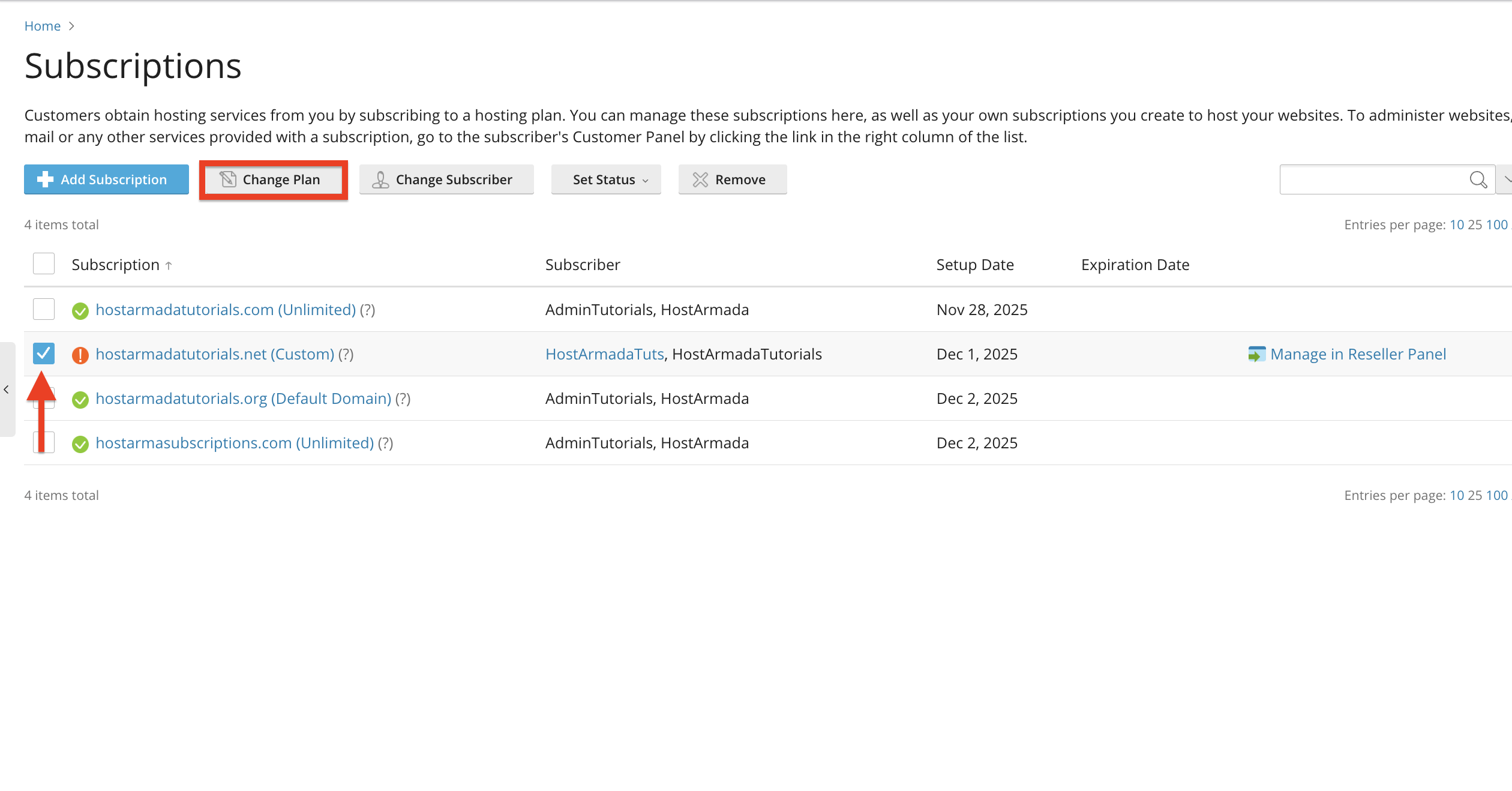Click green status icon for hostarmadatutorials.com
Viewport: 1512px width, 791px height.
80,310
